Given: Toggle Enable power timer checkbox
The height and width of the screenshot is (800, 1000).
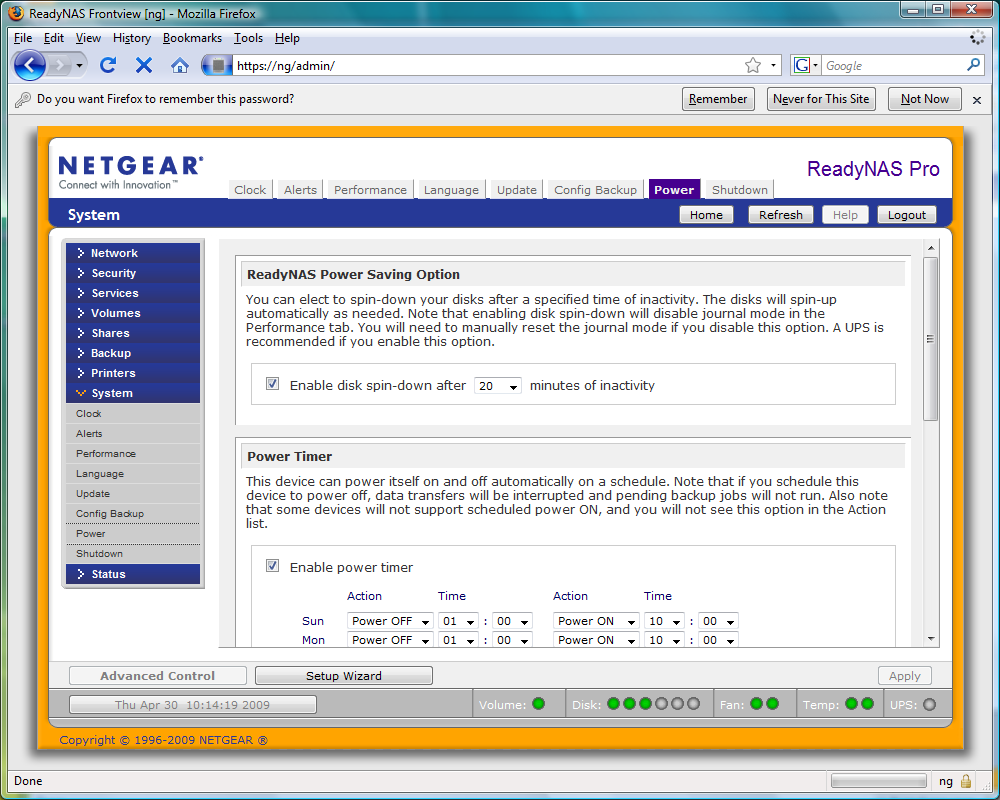Looking at the screenshot, I should [272, 566].
